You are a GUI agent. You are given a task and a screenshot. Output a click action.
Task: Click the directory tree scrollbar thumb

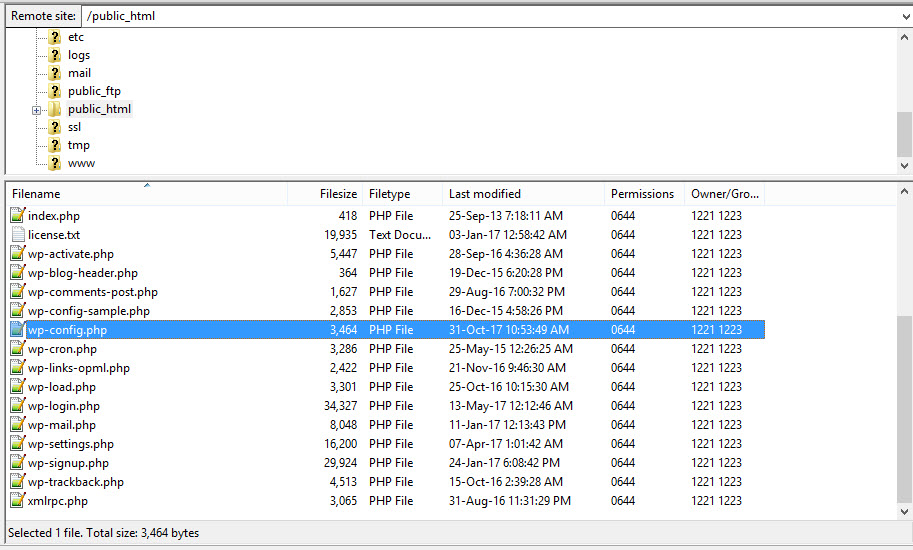[x=904, y=134]
